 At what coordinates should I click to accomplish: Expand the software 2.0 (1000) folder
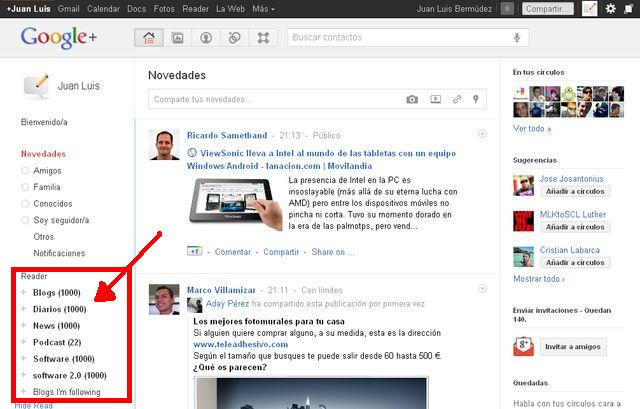pyautogui.click(x=24, y=375)
